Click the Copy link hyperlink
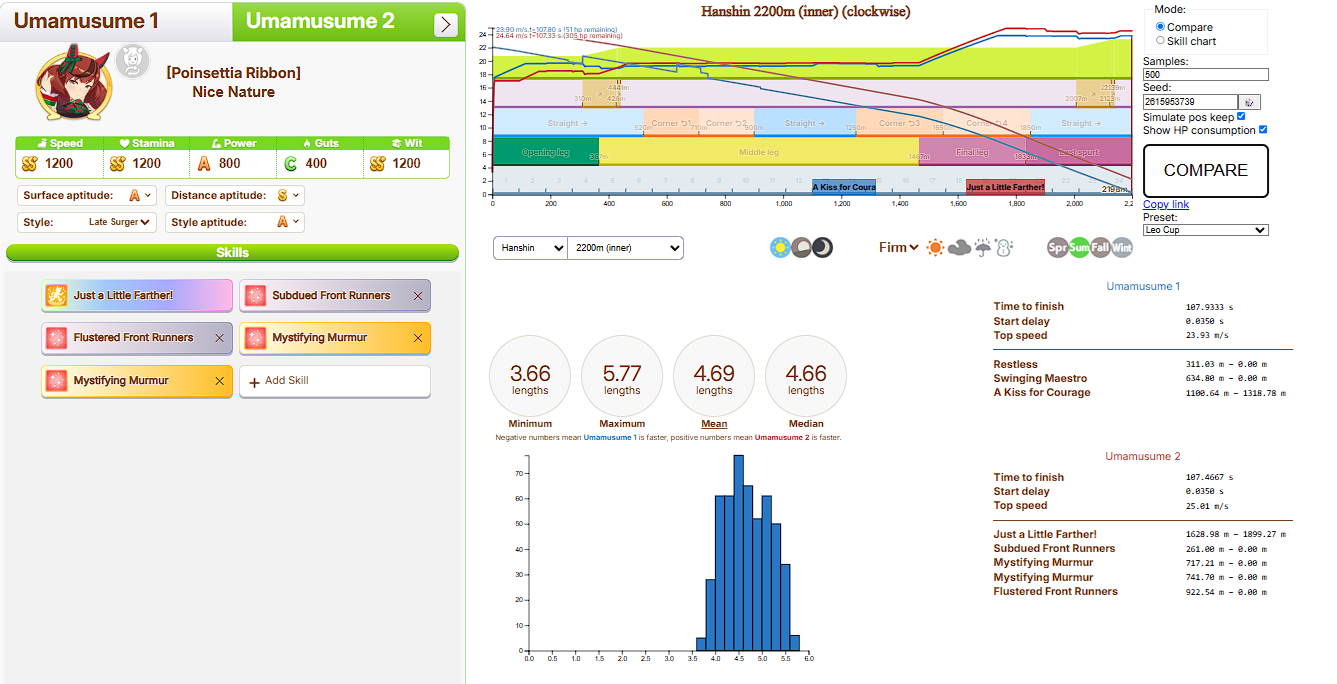This screenshot has width=1337, height=684. click(x=1165, y=205)
